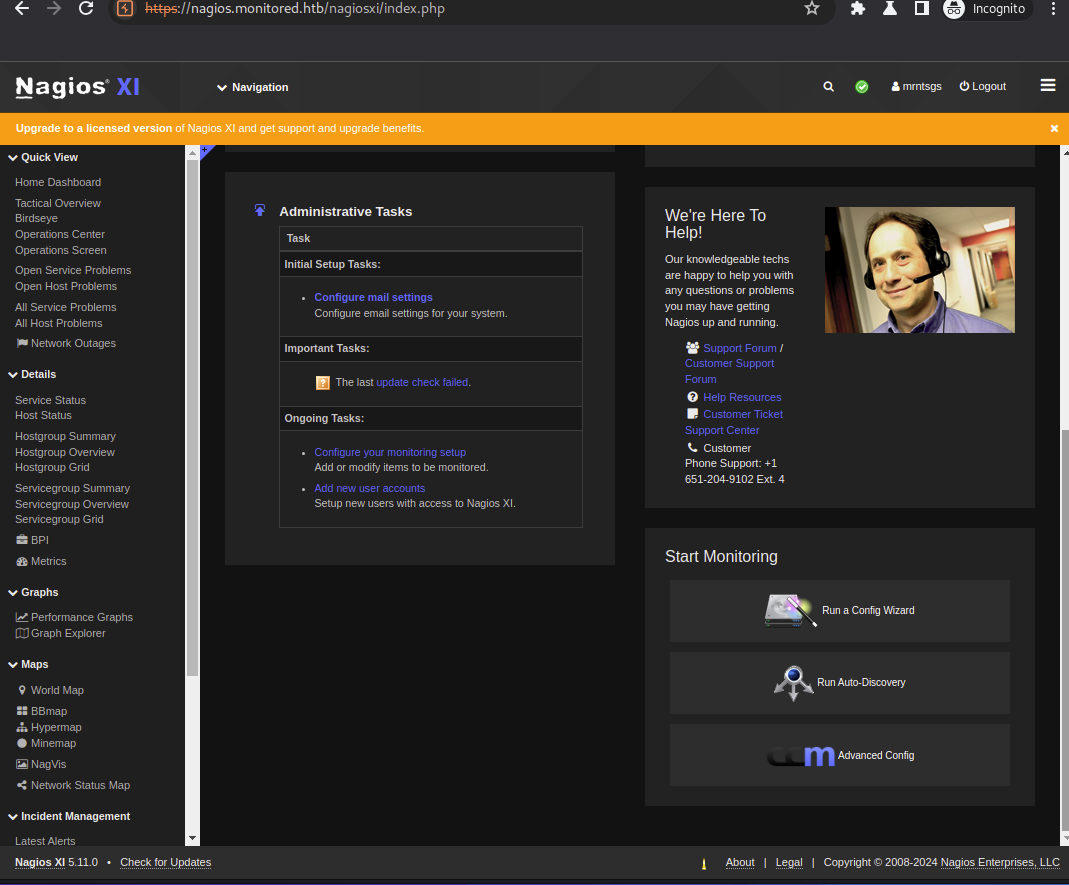Screen dimensions: 1069x885
Task: Click the green system status check icon
Action: 862,87
